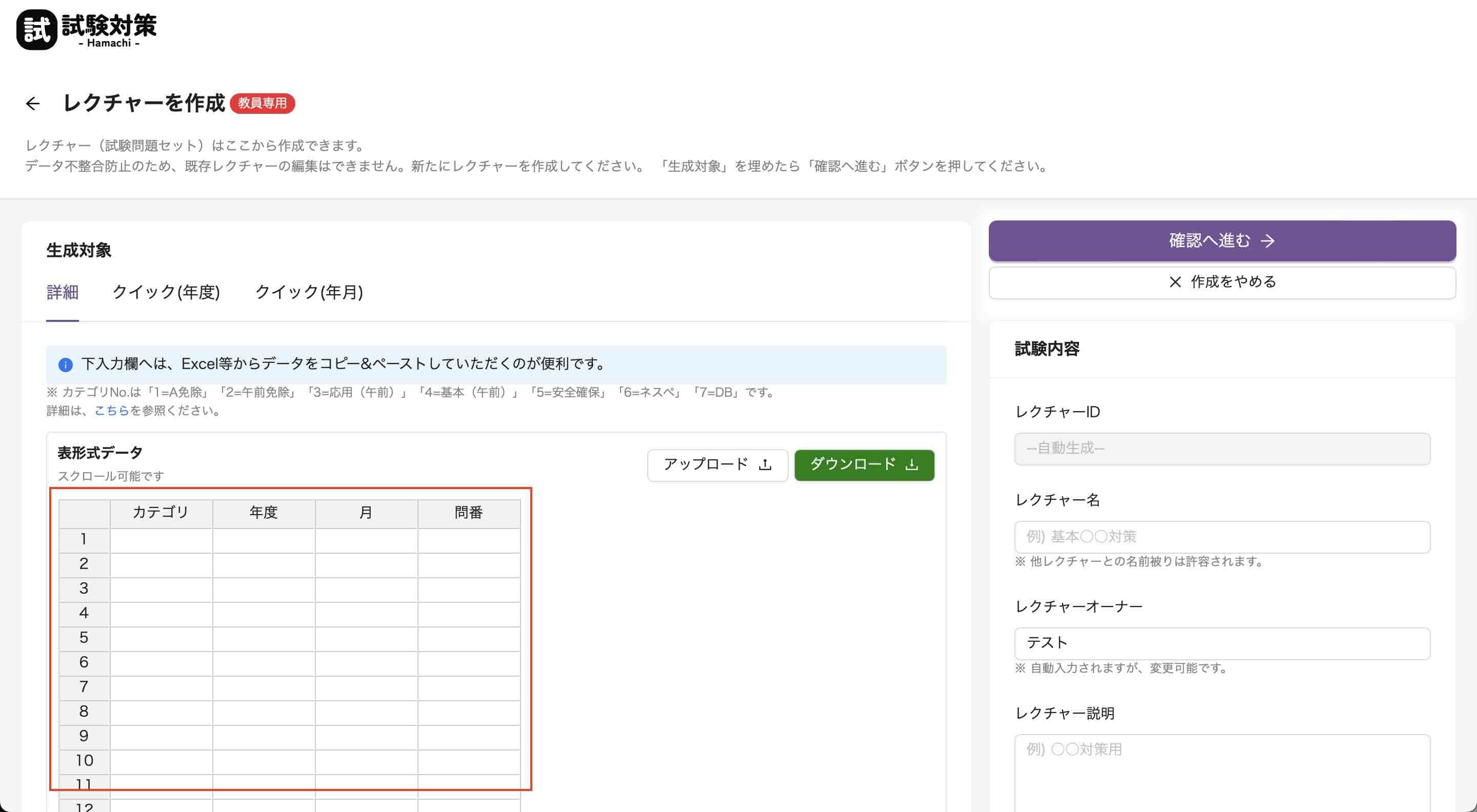This screenshot has height=812, width=1477.
Task: Click the 試験対策 Hamachi logo
Action: click(x=87, y=30)
